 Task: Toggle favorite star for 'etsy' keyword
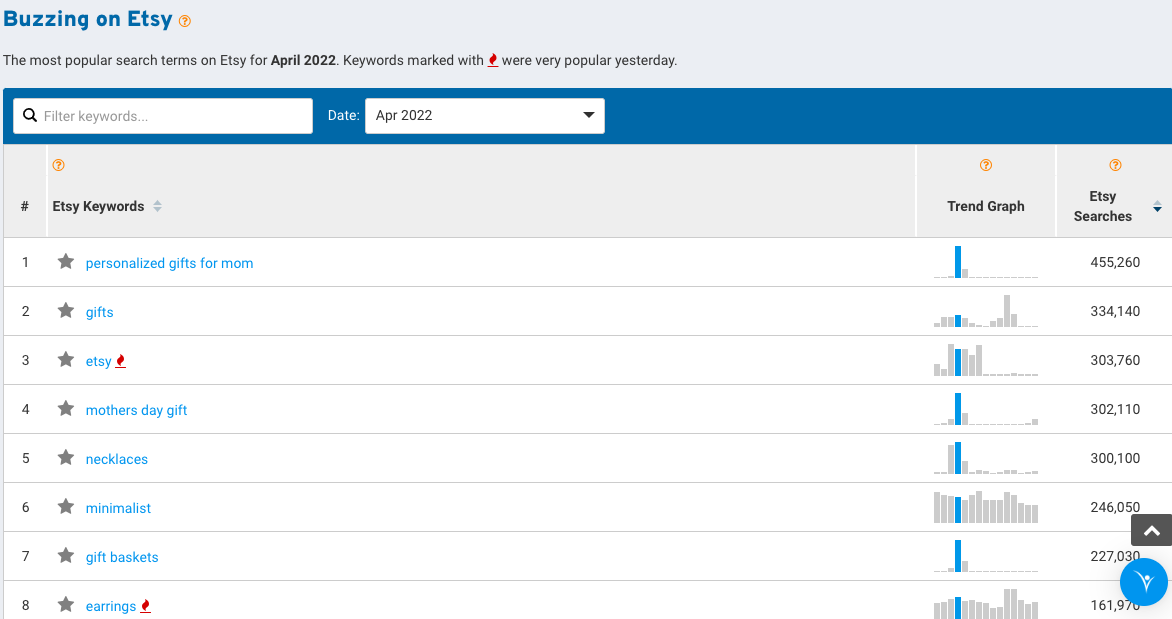[x=66, y=360]
